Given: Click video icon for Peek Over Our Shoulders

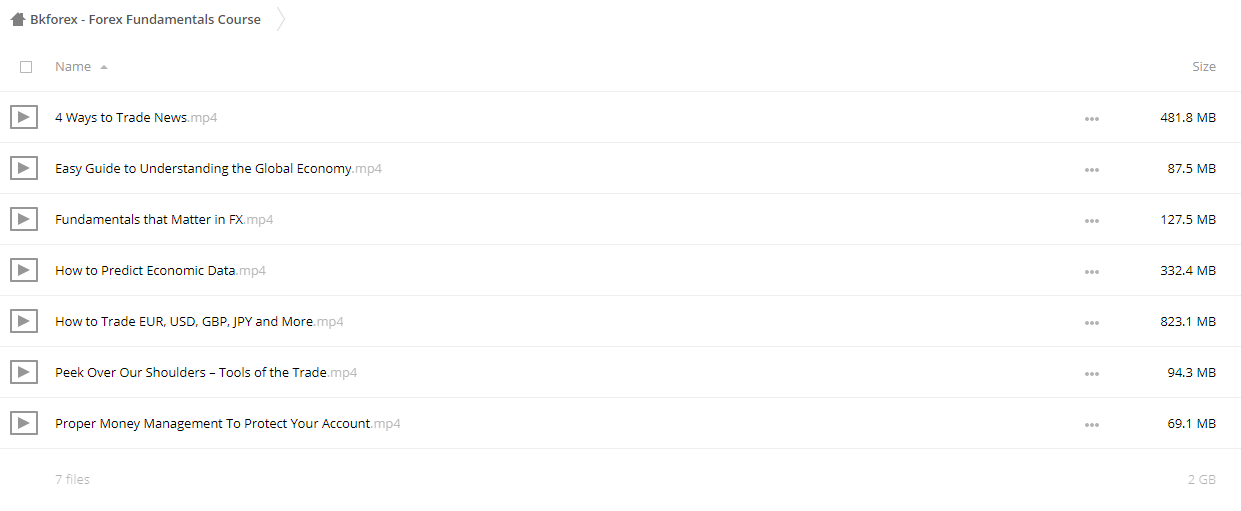Looking at the screenshot, I should tap(24, 372).
